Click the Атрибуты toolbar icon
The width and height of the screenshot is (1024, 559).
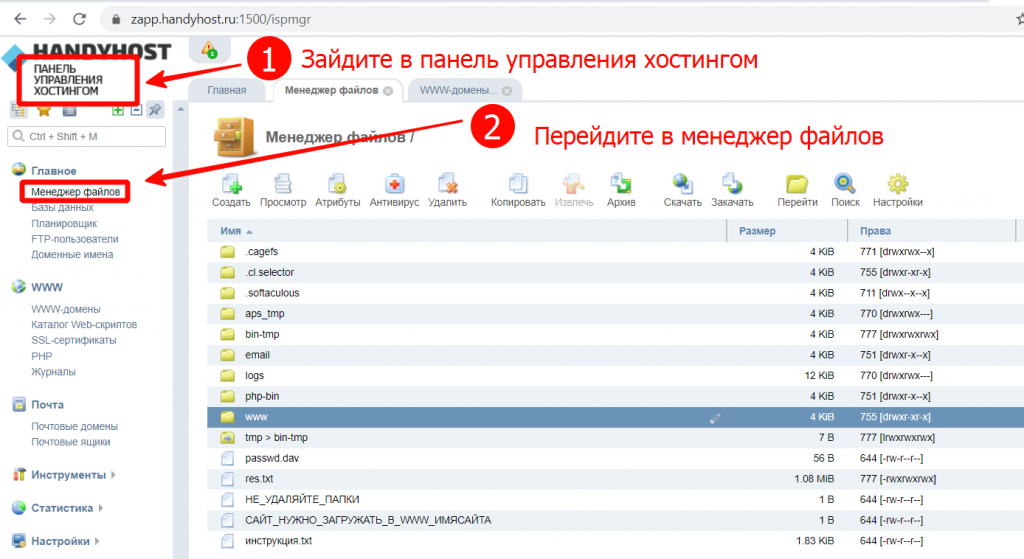pyautogui.click(x=337, y=185)
